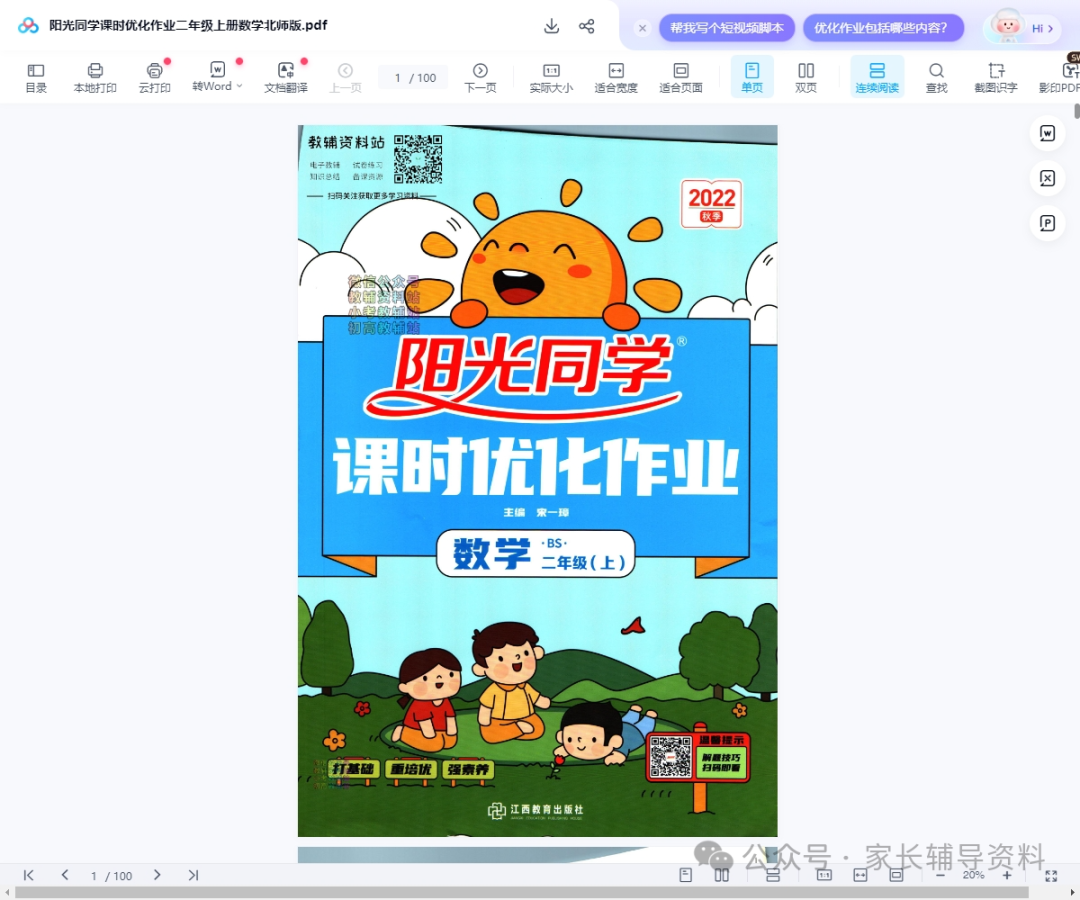This screenshot has height=900, width=1080.
Task: Click the horizontal scrollbar right arrow
Action: (1072, 892)
